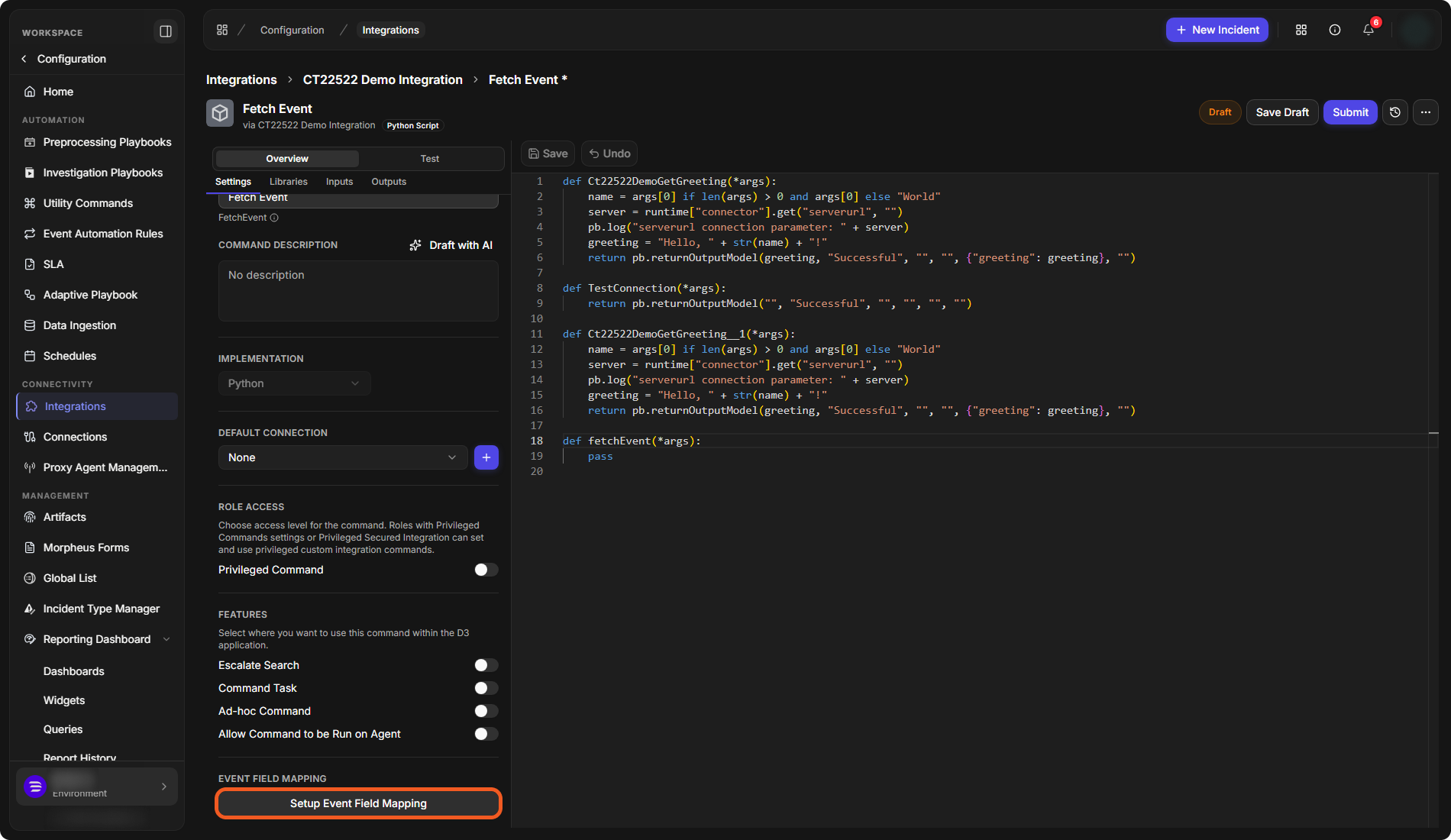Open the Python implementation dropdown

pyautogui.click(x=295, y=383)
